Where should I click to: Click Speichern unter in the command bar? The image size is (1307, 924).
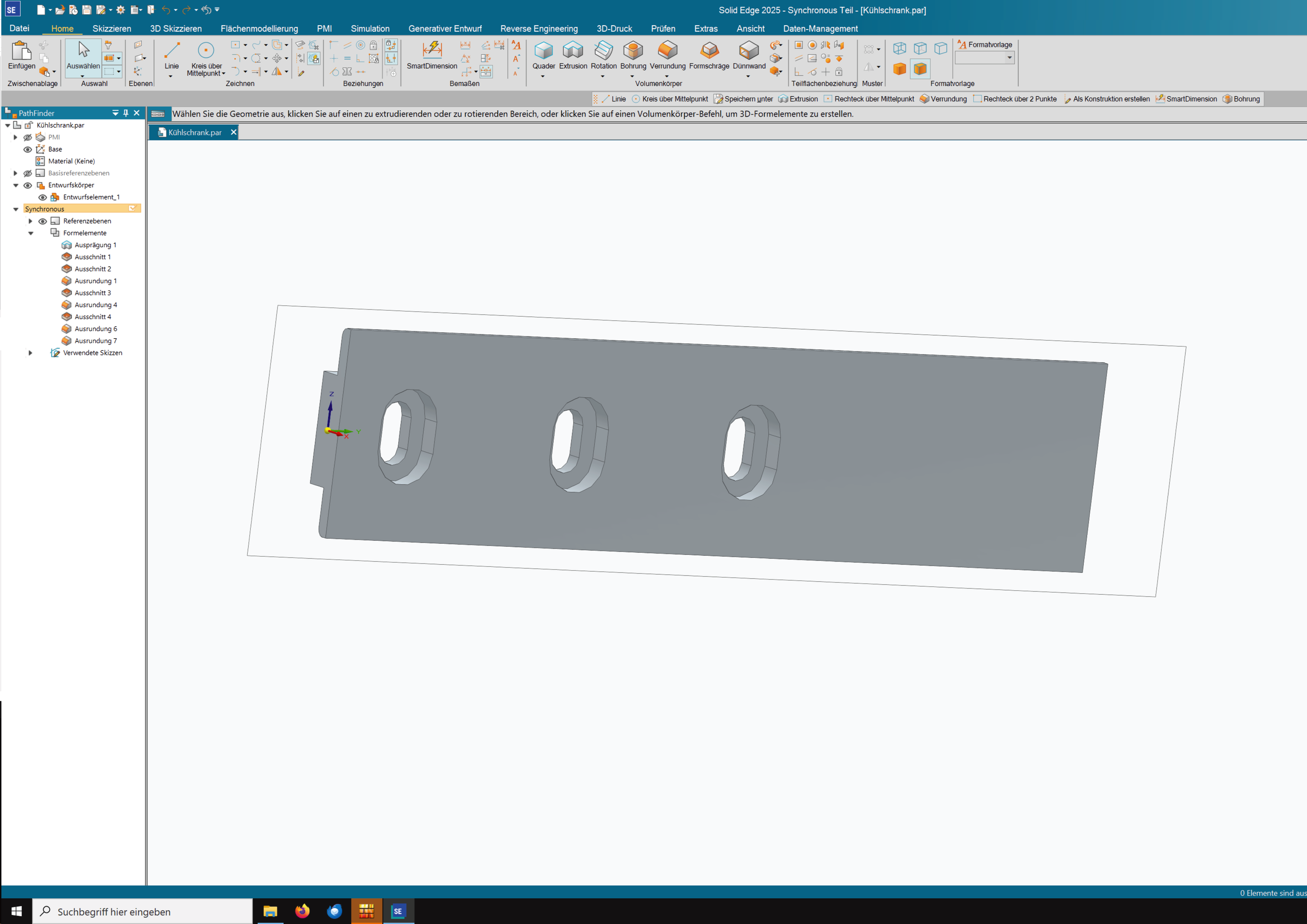click(x=743, y=99)
